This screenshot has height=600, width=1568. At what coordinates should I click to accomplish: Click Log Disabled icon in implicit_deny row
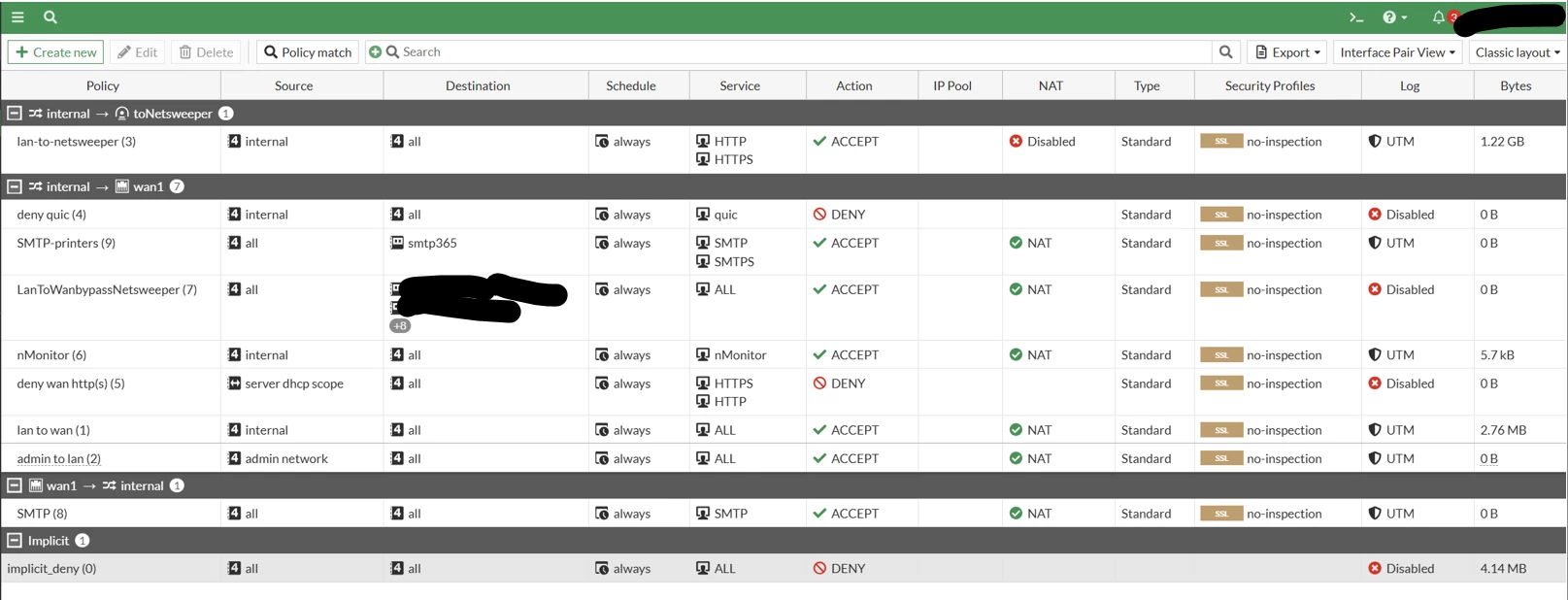pos(1375,569)
